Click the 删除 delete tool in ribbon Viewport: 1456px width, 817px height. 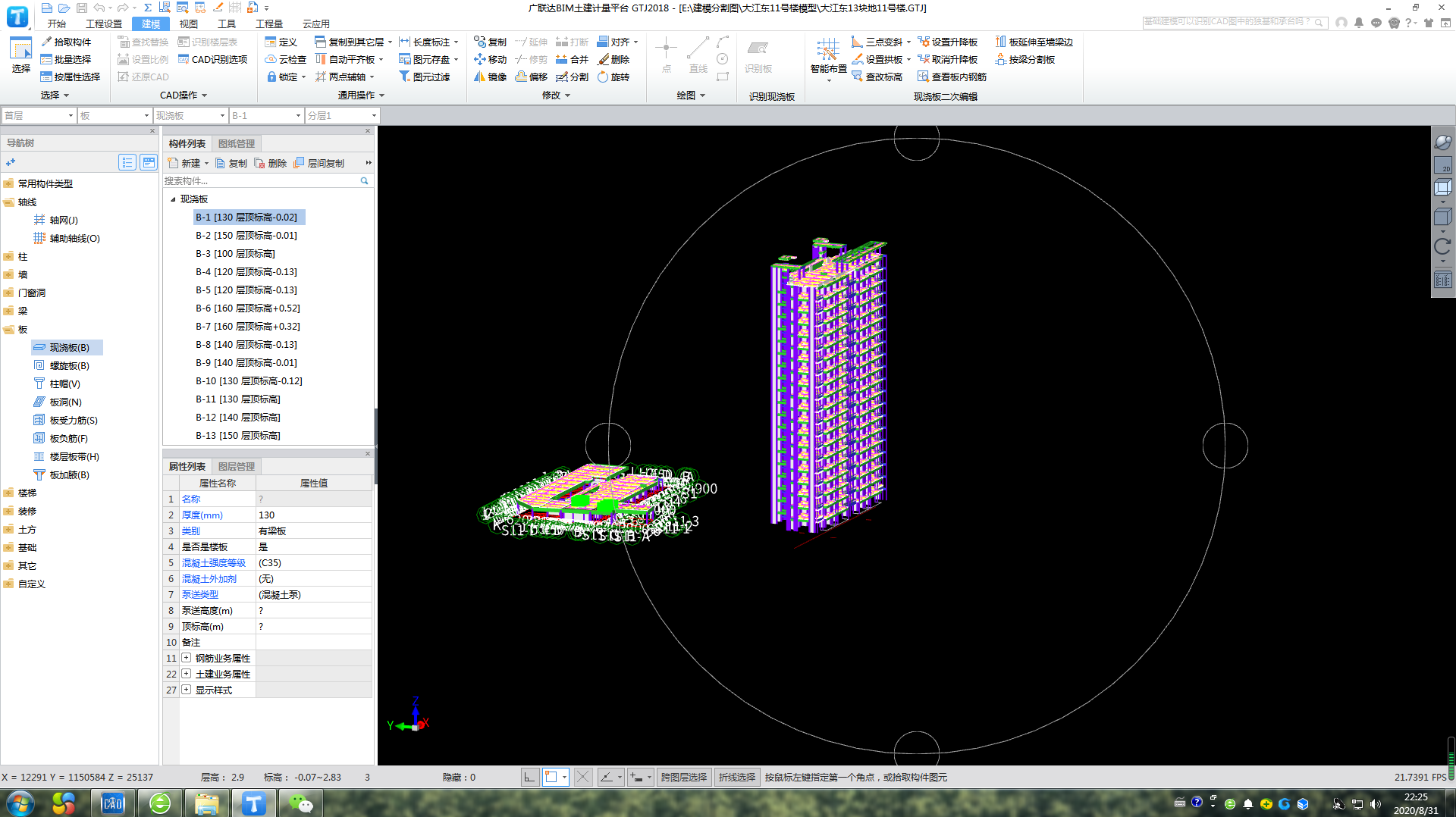click(613, 59)
